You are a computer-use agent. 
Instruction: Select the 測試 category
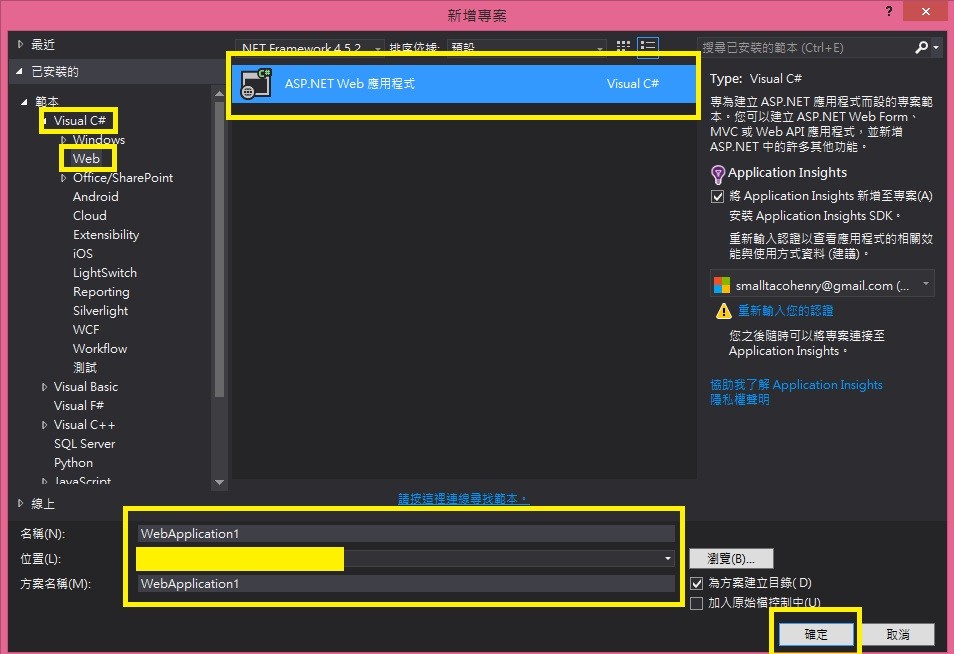pos(85,367)
